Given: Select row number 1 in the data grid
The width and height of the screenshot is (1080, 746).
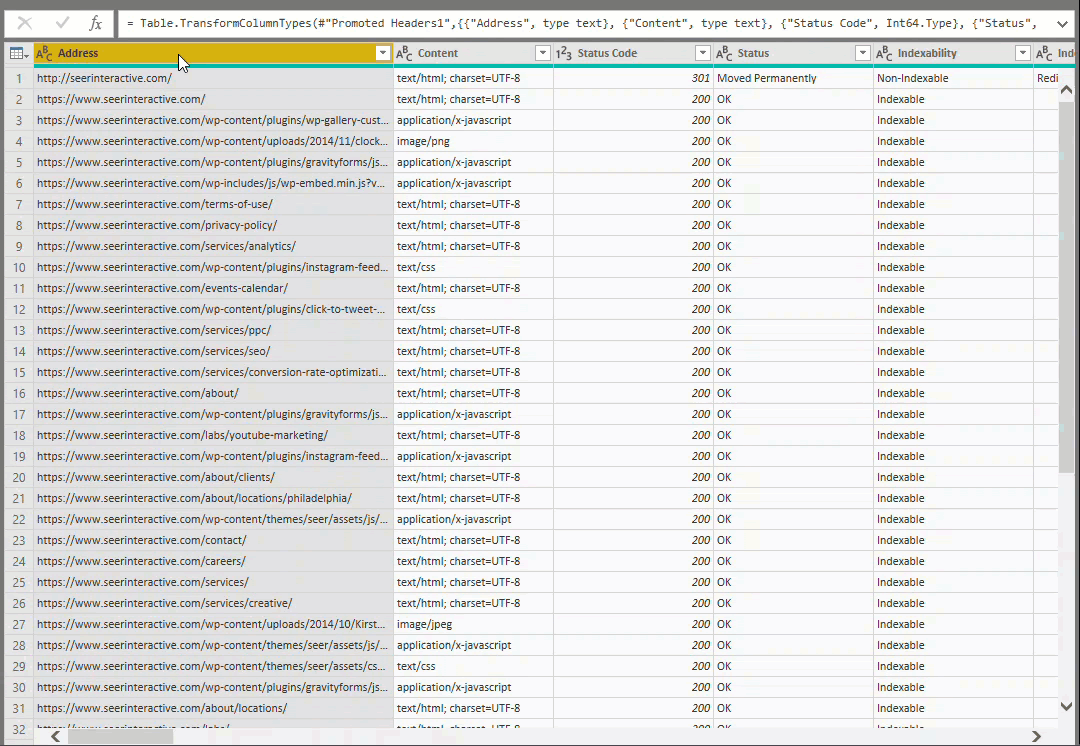Looking at the screenshot, I should 18,77.
